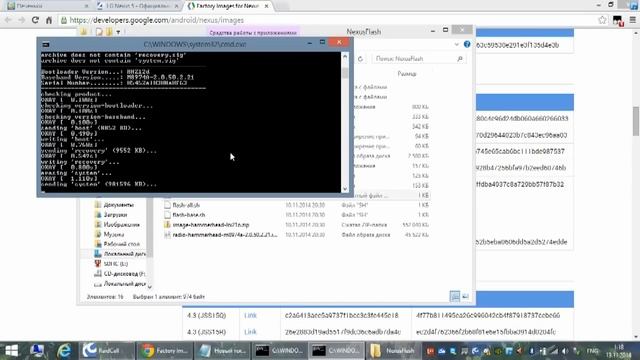
Task: Click the developers.google.com address bar
Action: 327,20
